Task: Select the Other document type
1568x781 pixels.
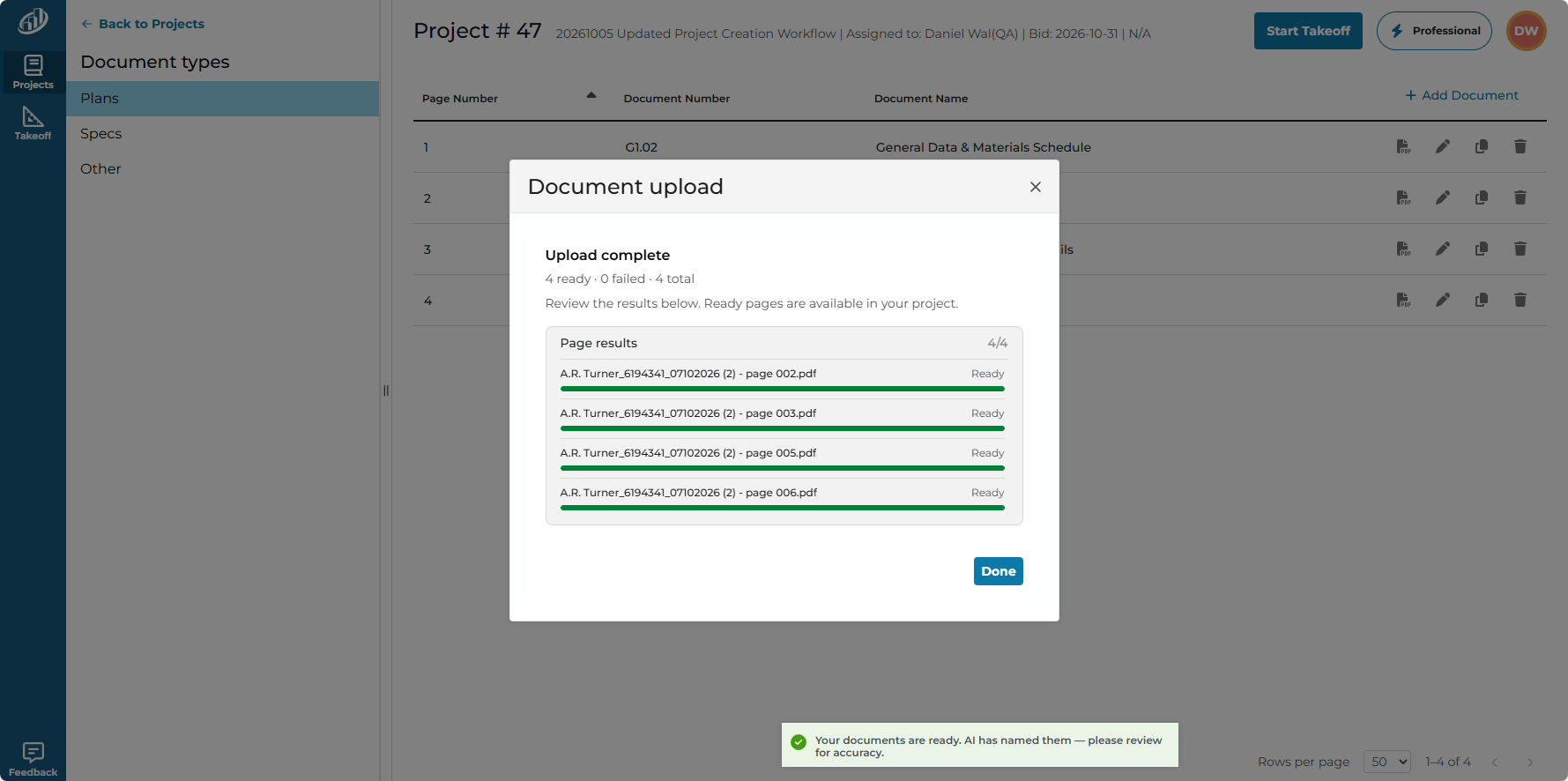Action: (x=222, y=169)
